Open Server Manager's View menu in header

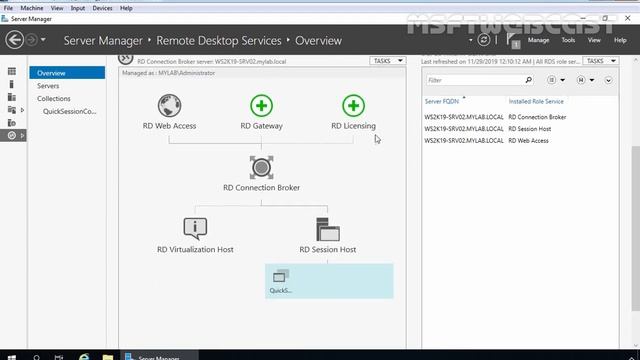coord(594,40)
